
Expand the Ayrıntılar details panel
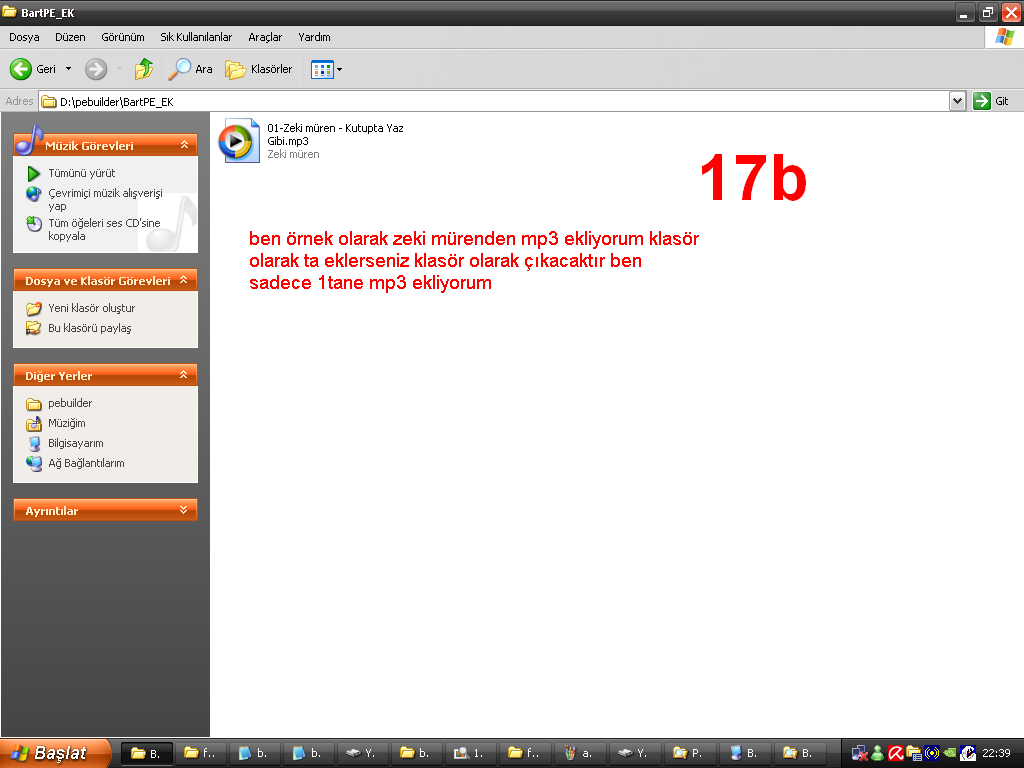[x=184, y=510]
